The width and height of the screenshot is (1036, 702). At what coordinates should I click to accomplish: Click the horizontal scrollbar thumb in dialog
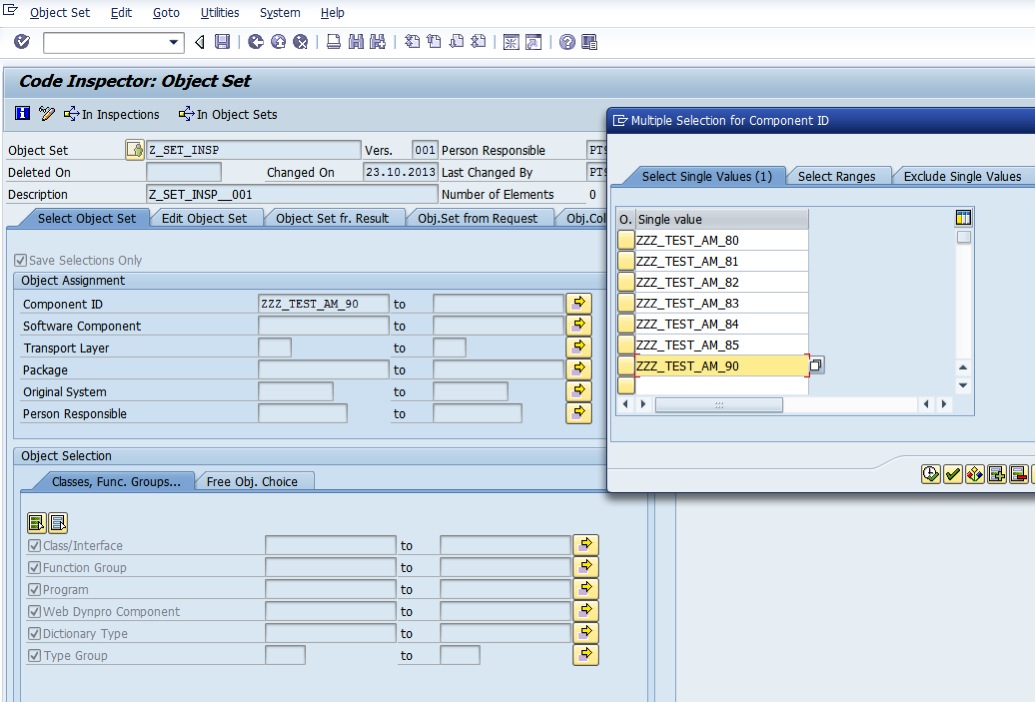coord(719,405)
